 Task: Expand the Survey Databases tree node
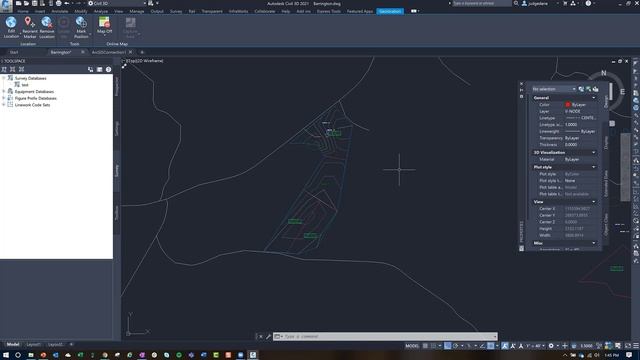pyautogui.click(x=4, y=78)
